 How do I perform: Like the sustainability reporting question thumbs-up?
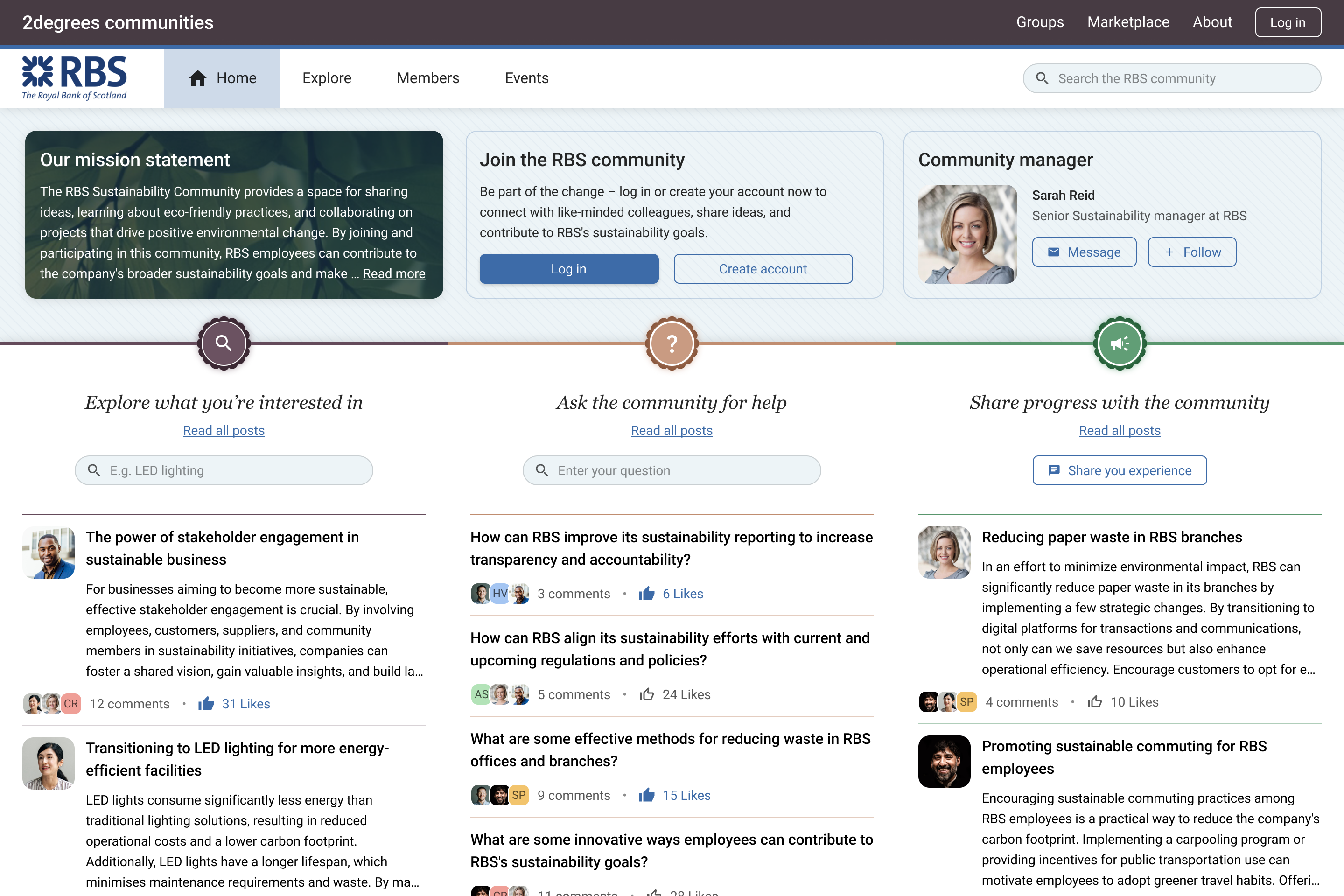[647, 594]
